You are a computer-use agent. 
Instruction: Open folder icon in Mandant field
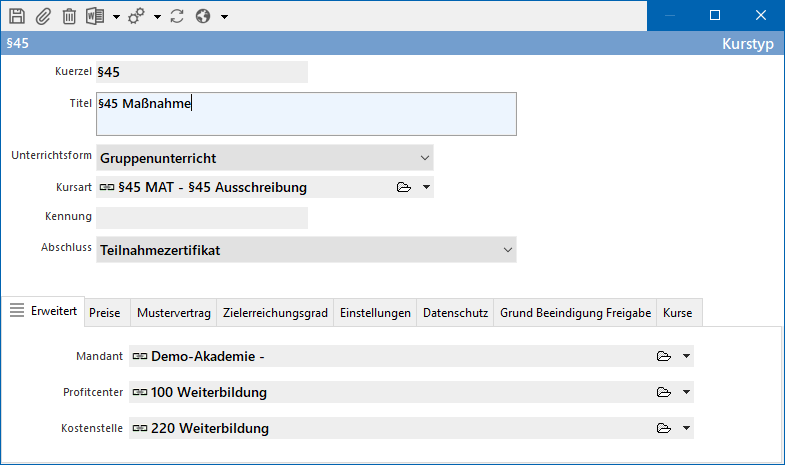pyautogui.click(x=663, y=357)
